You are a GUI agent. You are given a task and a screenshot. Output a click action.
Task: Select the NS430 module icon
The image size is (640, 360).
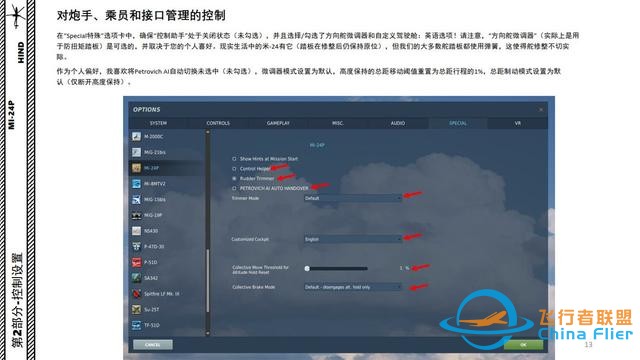click(136, 231)
